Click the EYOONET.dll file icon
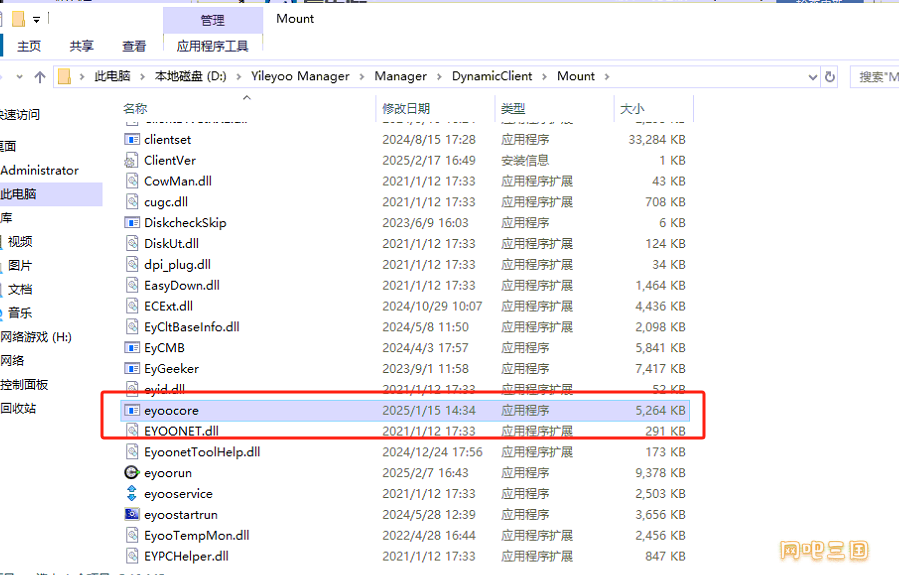Screen dimensions: 899x575 click(x=132, y=431)
